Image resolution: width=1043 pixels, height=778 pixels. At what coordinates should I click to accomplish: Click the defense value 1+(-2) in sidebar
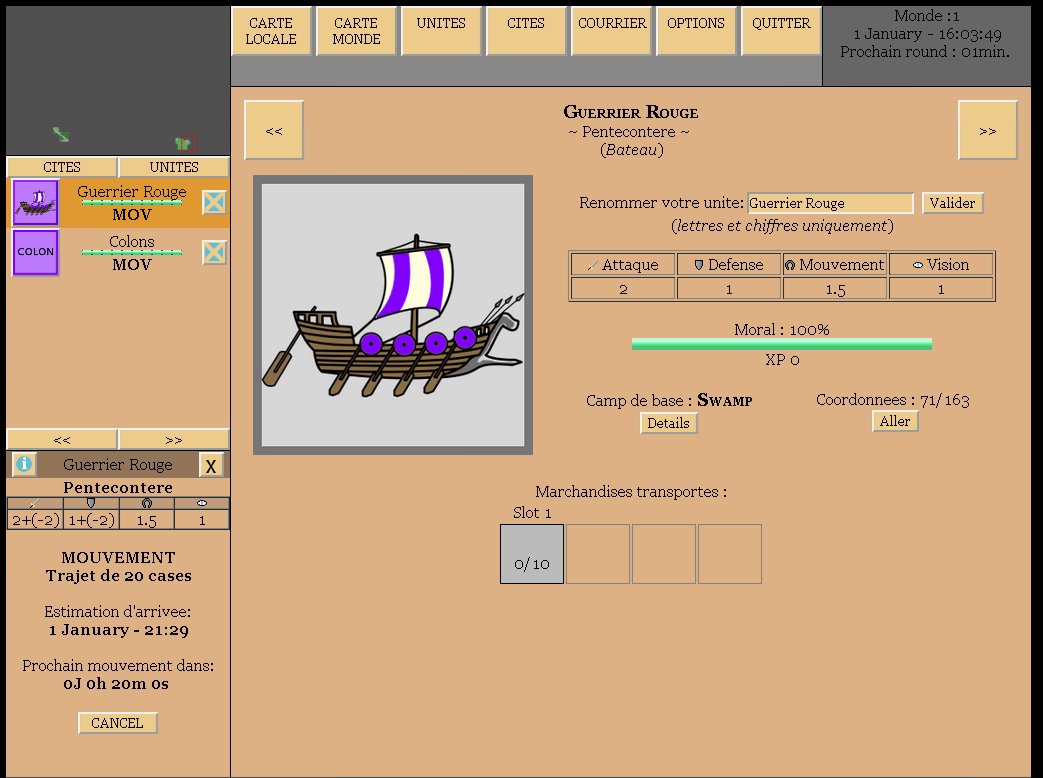(92, 520)
